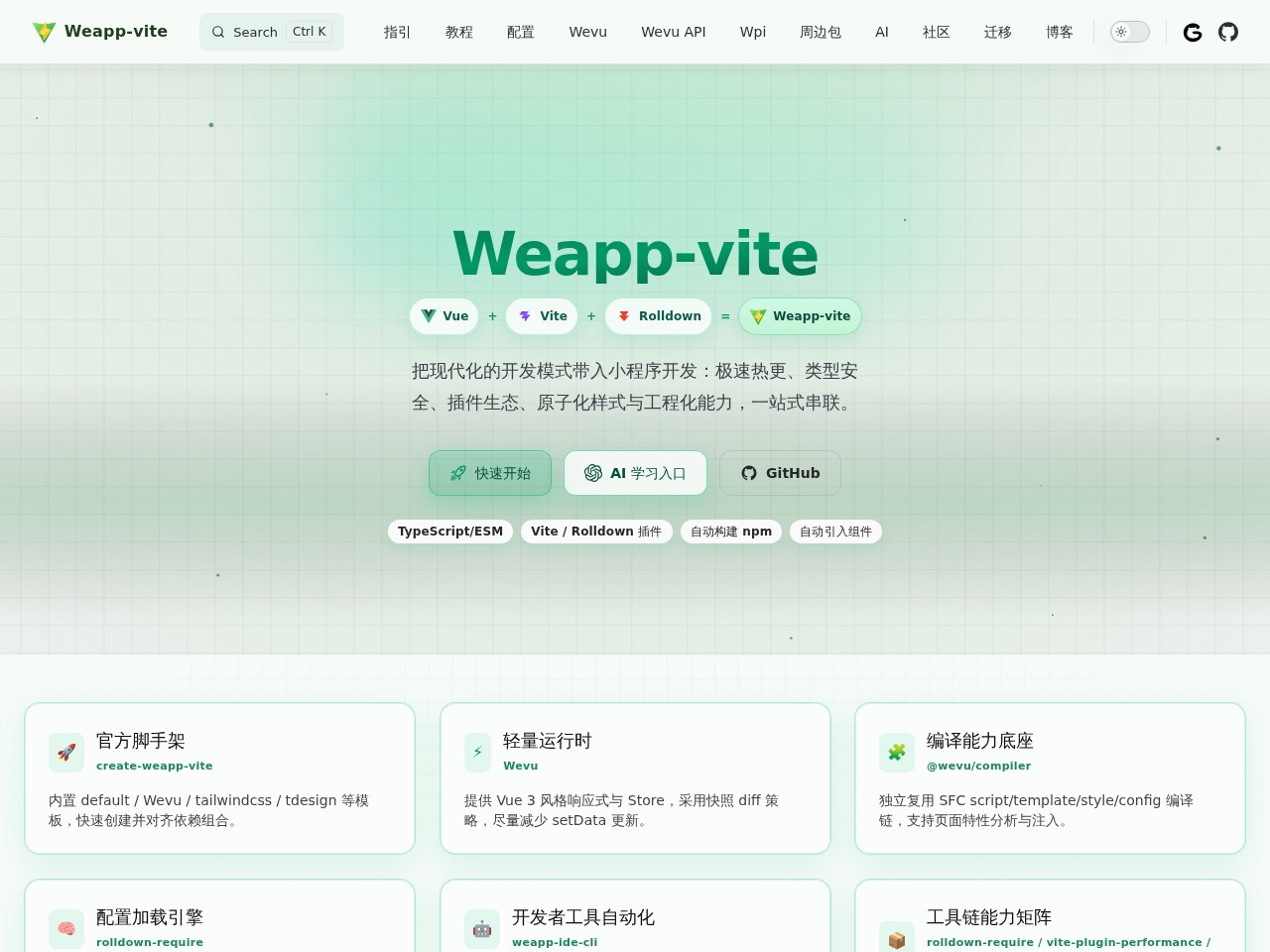
Task: Open the 迁移 nav item
Action: [x=997, y=32]
